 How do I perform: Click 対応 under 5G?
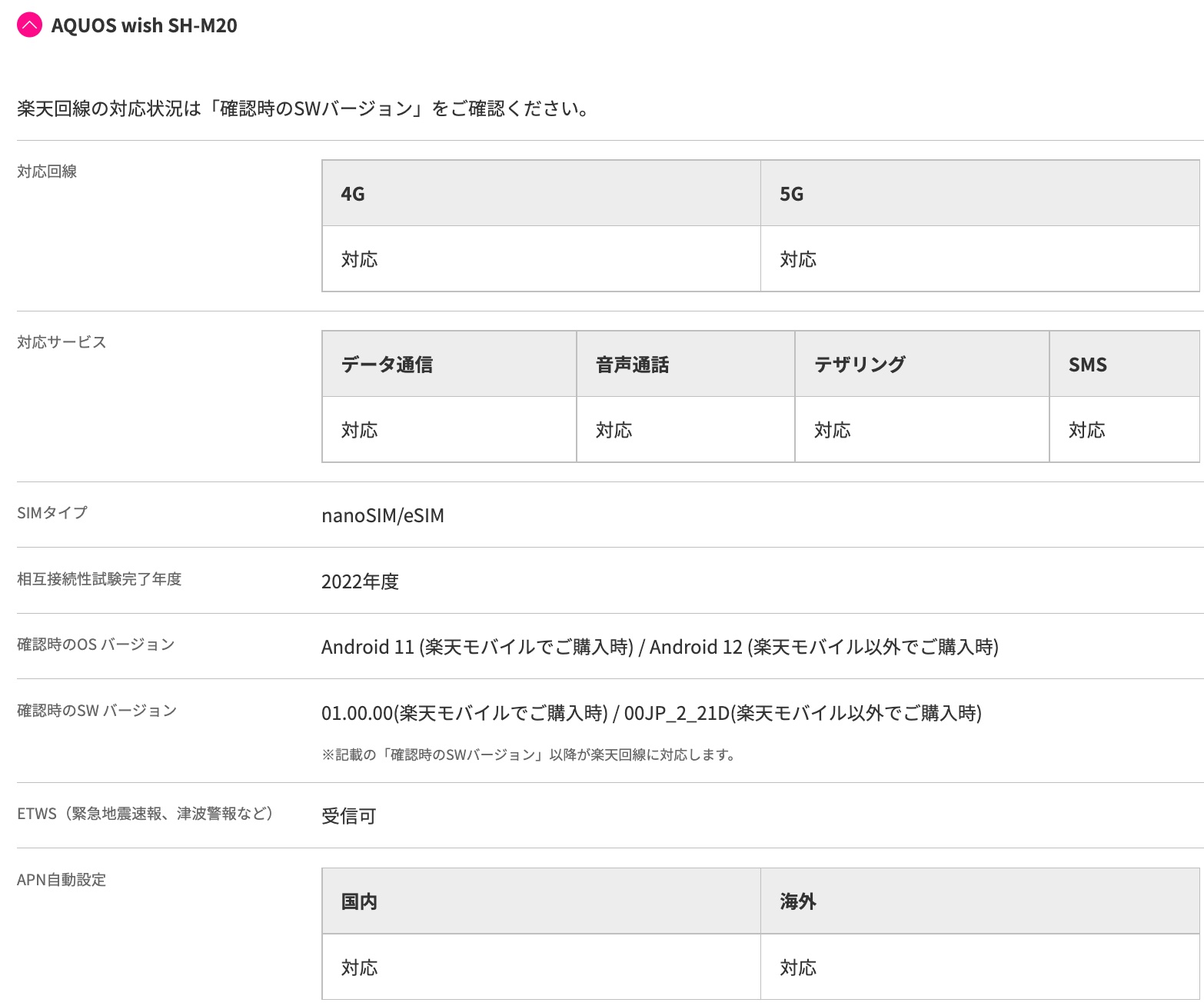click(798, 259)
